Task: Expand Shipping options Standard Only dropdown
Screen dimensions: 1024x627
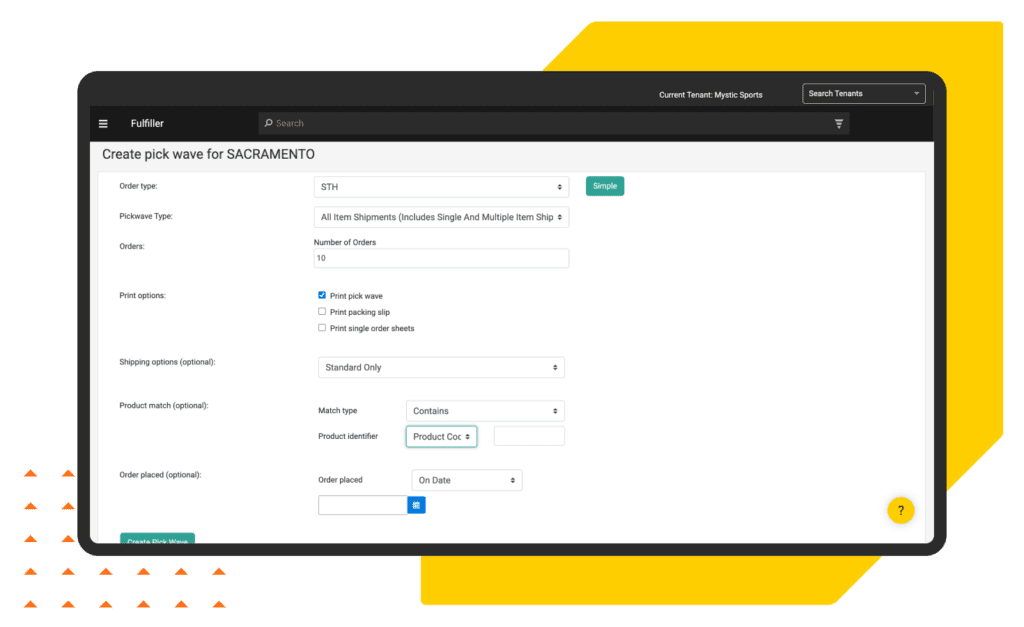Action: 441,367
